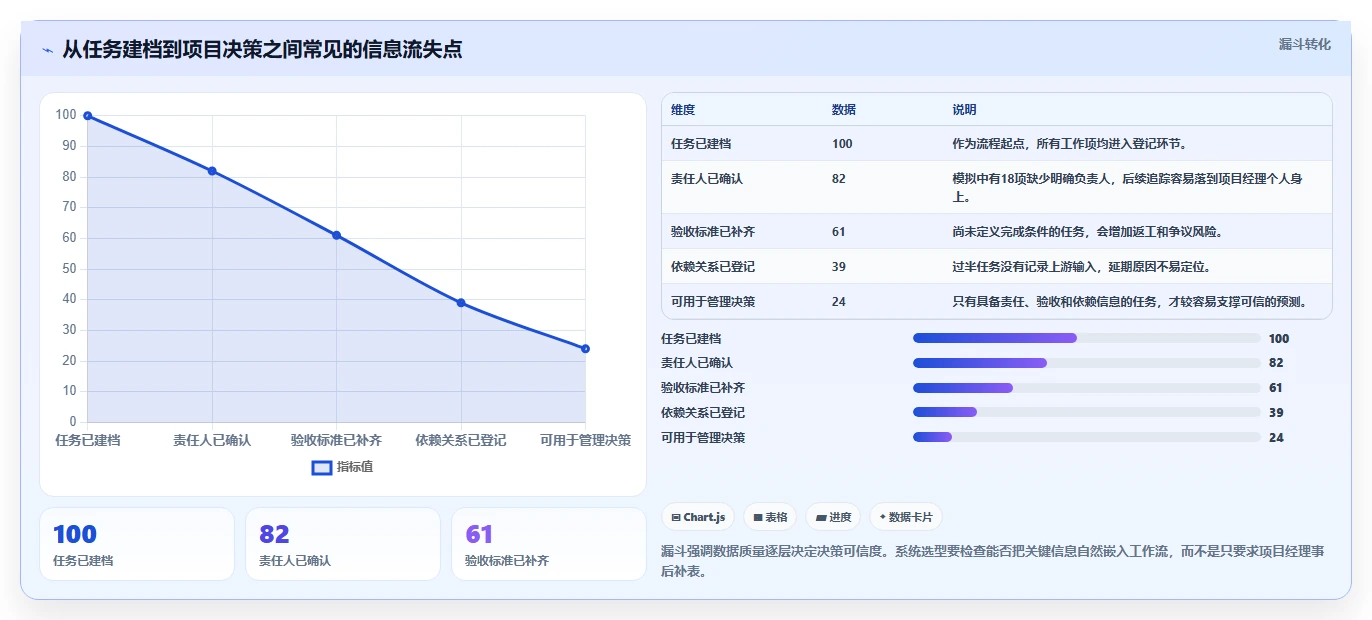
Task: Click the 依赖关系已登记 progress bar
Action: pyautogui.click(x=1087, y=413)
